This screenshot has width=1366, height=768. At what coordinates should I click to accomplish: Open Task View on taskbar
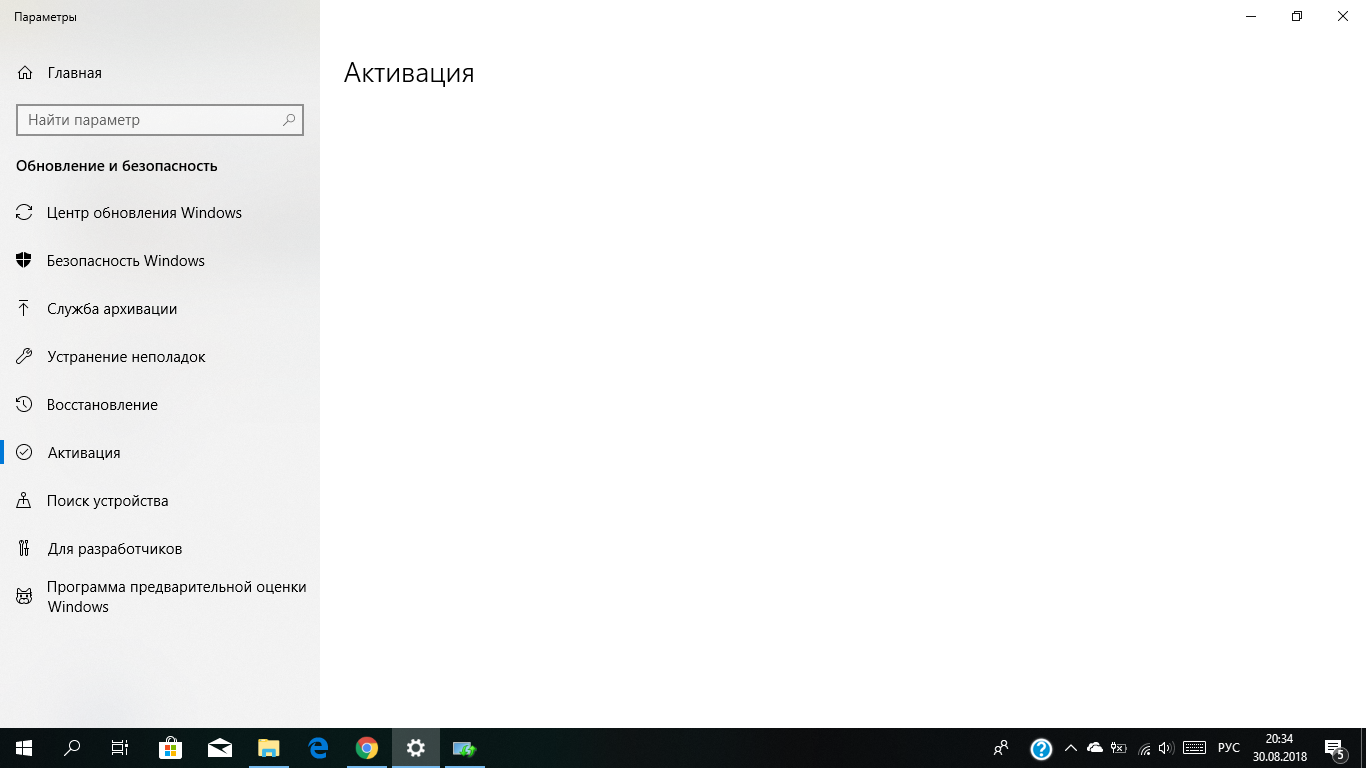point(120,748)
